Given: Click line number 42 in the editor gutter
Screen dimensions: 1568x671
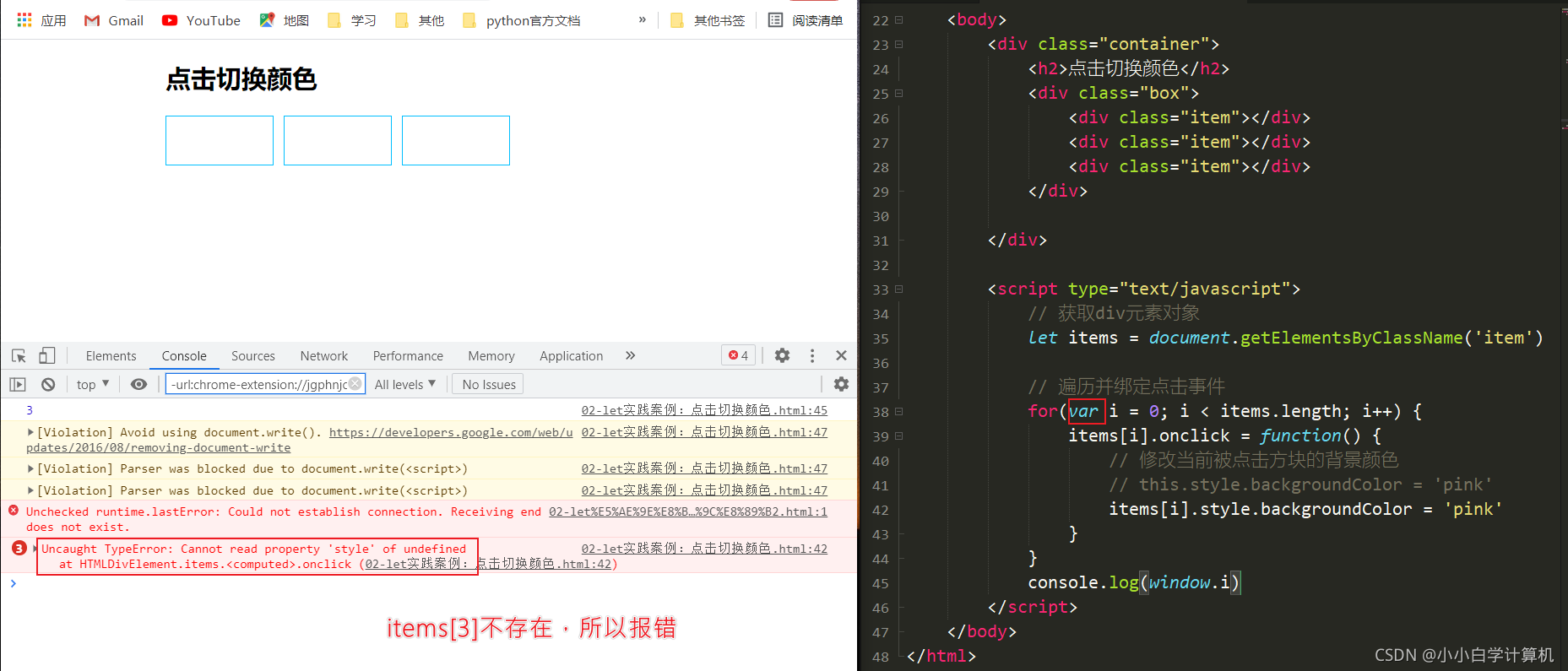Looking at the screenshot, I should click(881, 510).
